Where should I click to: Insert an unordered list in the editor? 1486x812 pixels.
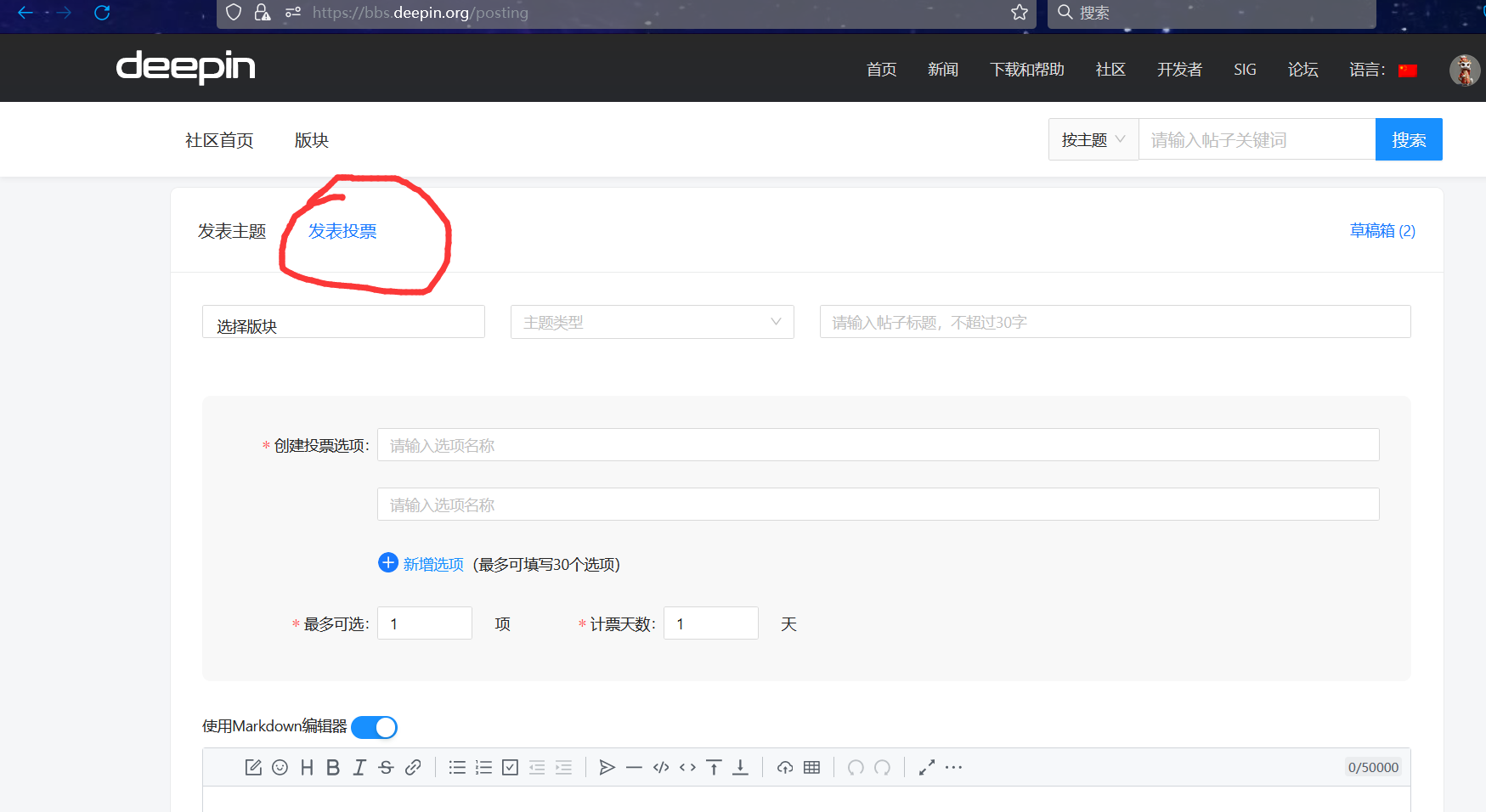click(x=457, y=767)
